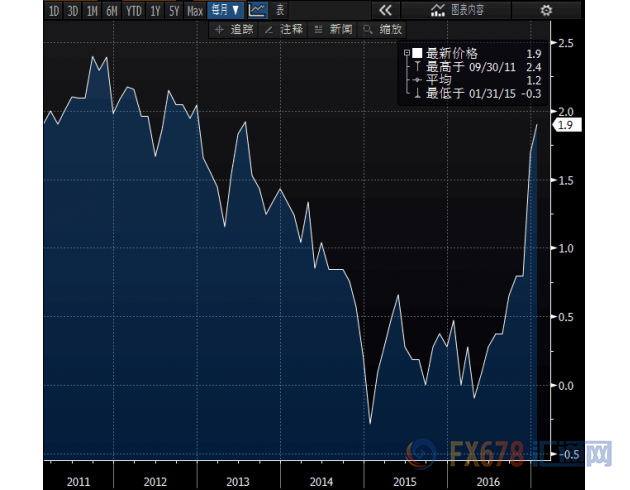This screenshot has height=490, width=630.
Task: Select the 5Y time range
Action: click(174, 10)
